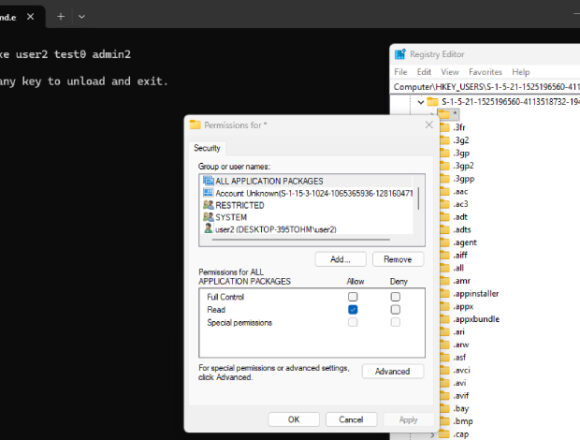Collapse the S-1-5-21 registry key
Screen dimensions: 580x440
pos(421,102)
